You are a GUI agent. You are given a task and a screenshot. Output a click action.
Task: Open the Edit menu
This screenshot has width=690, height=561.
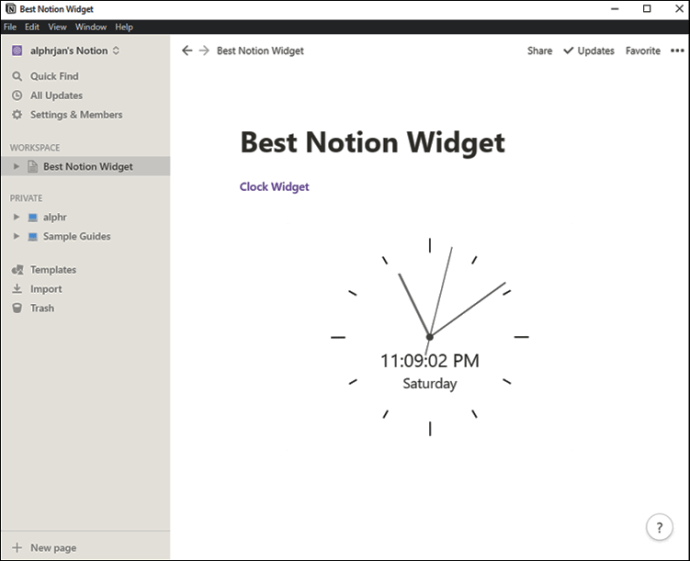[x=32, y=27]
